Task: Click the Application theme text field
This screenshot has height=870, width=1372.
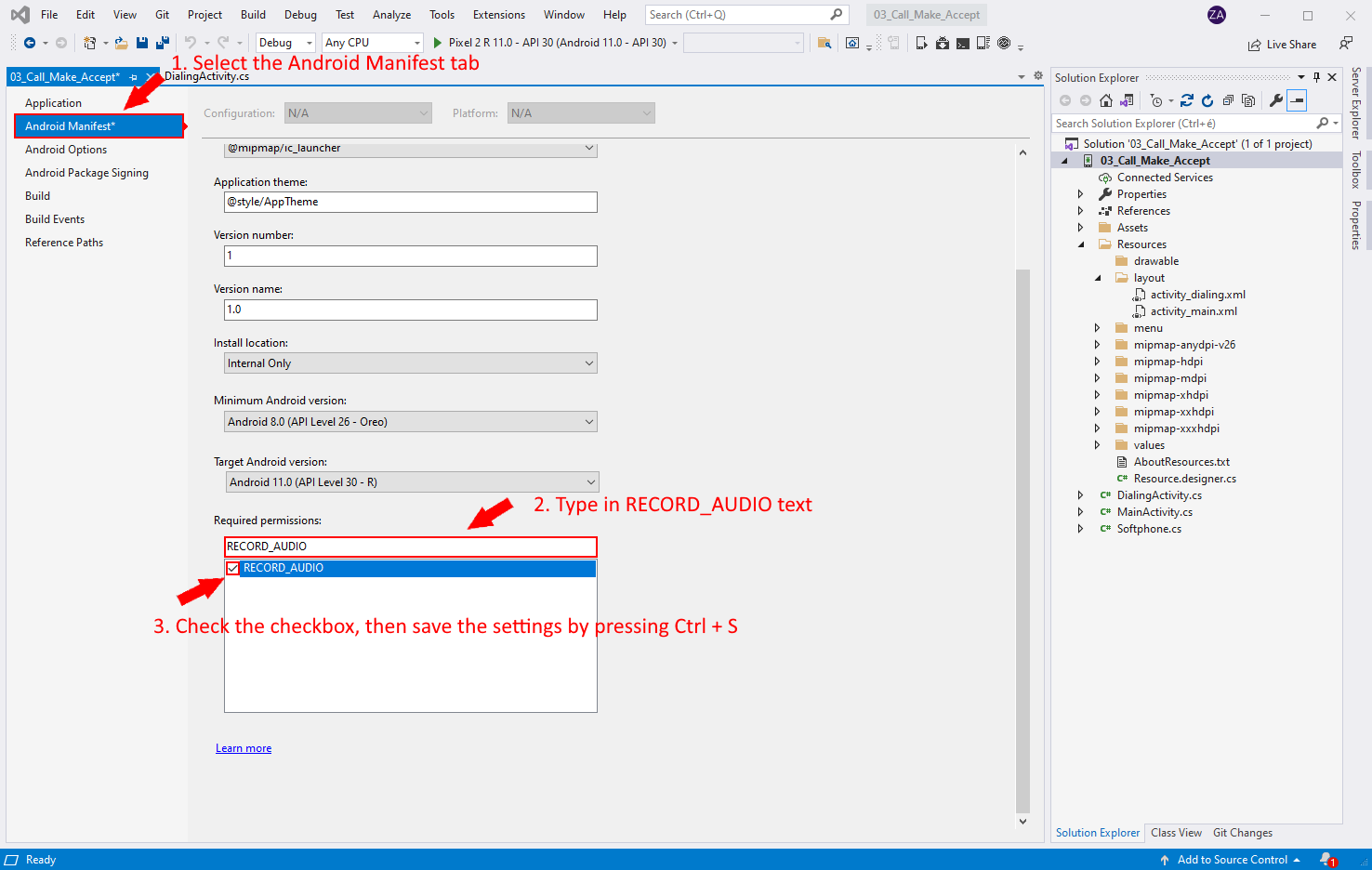Action: (410, 202)
